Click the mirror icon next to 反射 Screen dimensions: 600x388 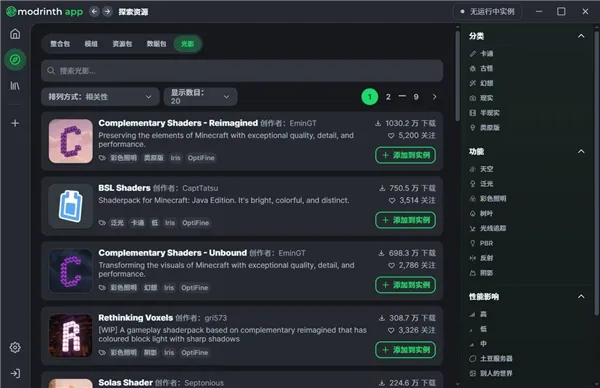coord(473,258)
